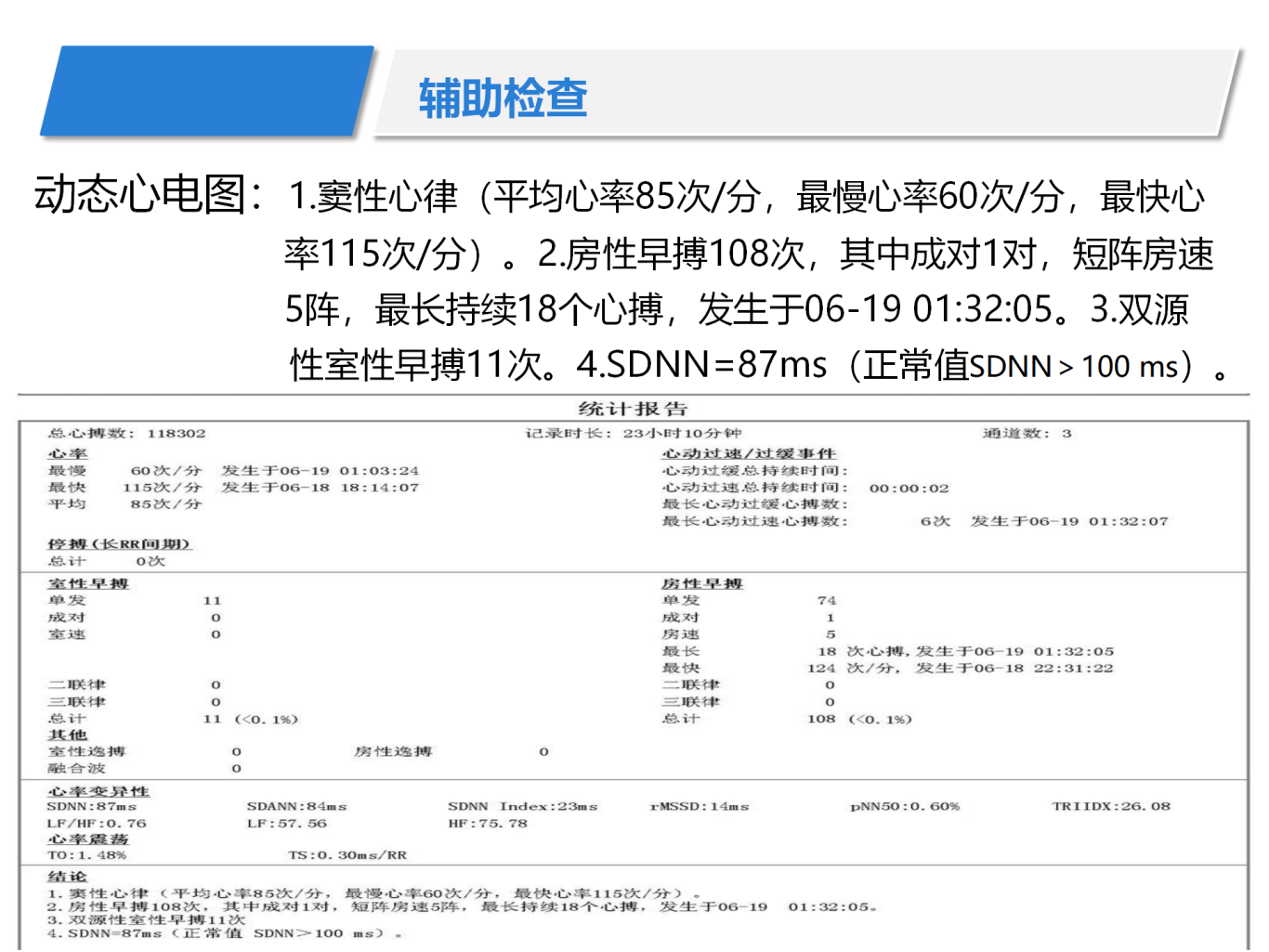Click the LF:57.56 value
Image resolution: width=1269 pixels, height=952 pixels.
click(287, 823)
